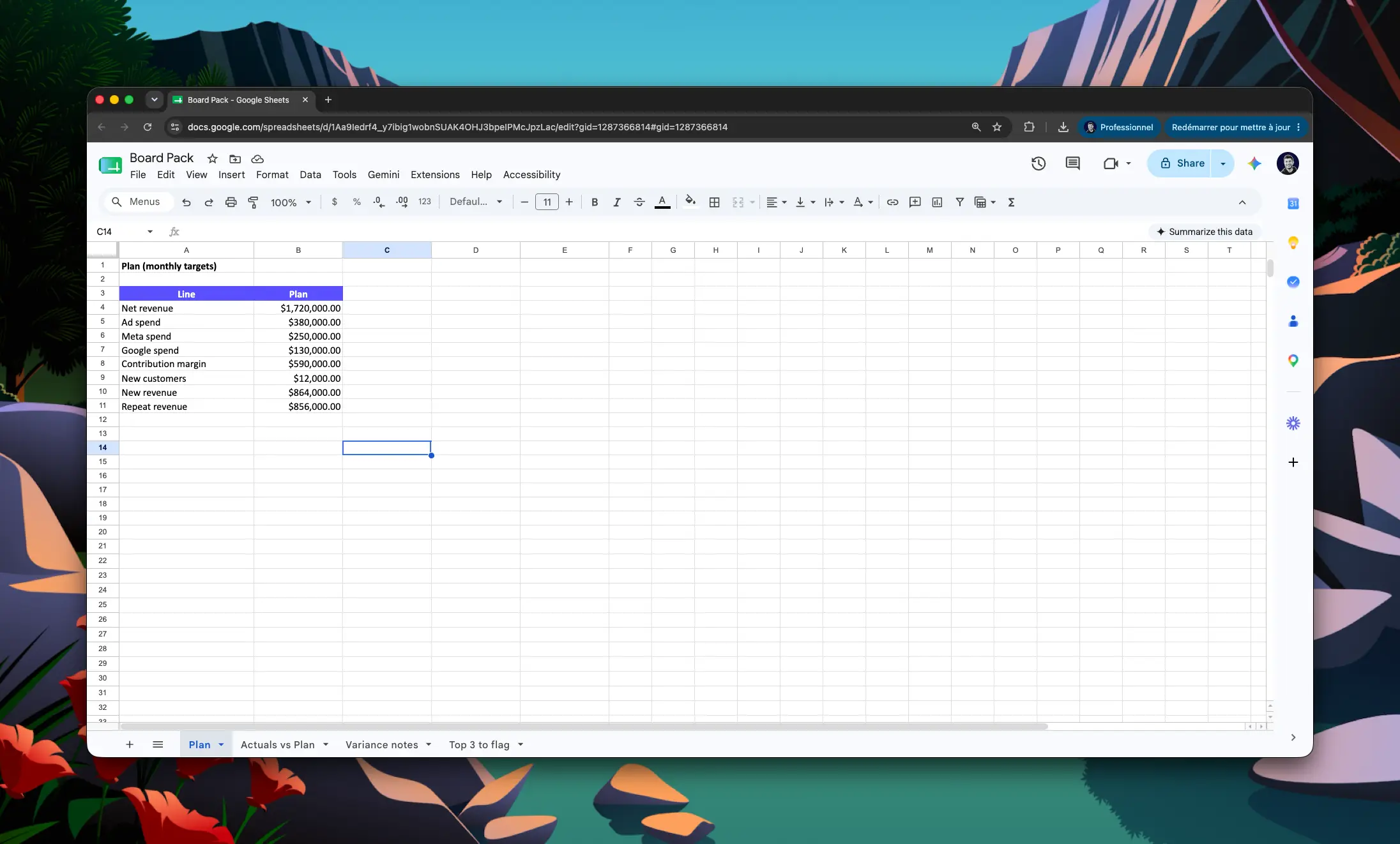Open text rotation options
The height and width of the screenshot is (844, 1400).
[863, 202]
